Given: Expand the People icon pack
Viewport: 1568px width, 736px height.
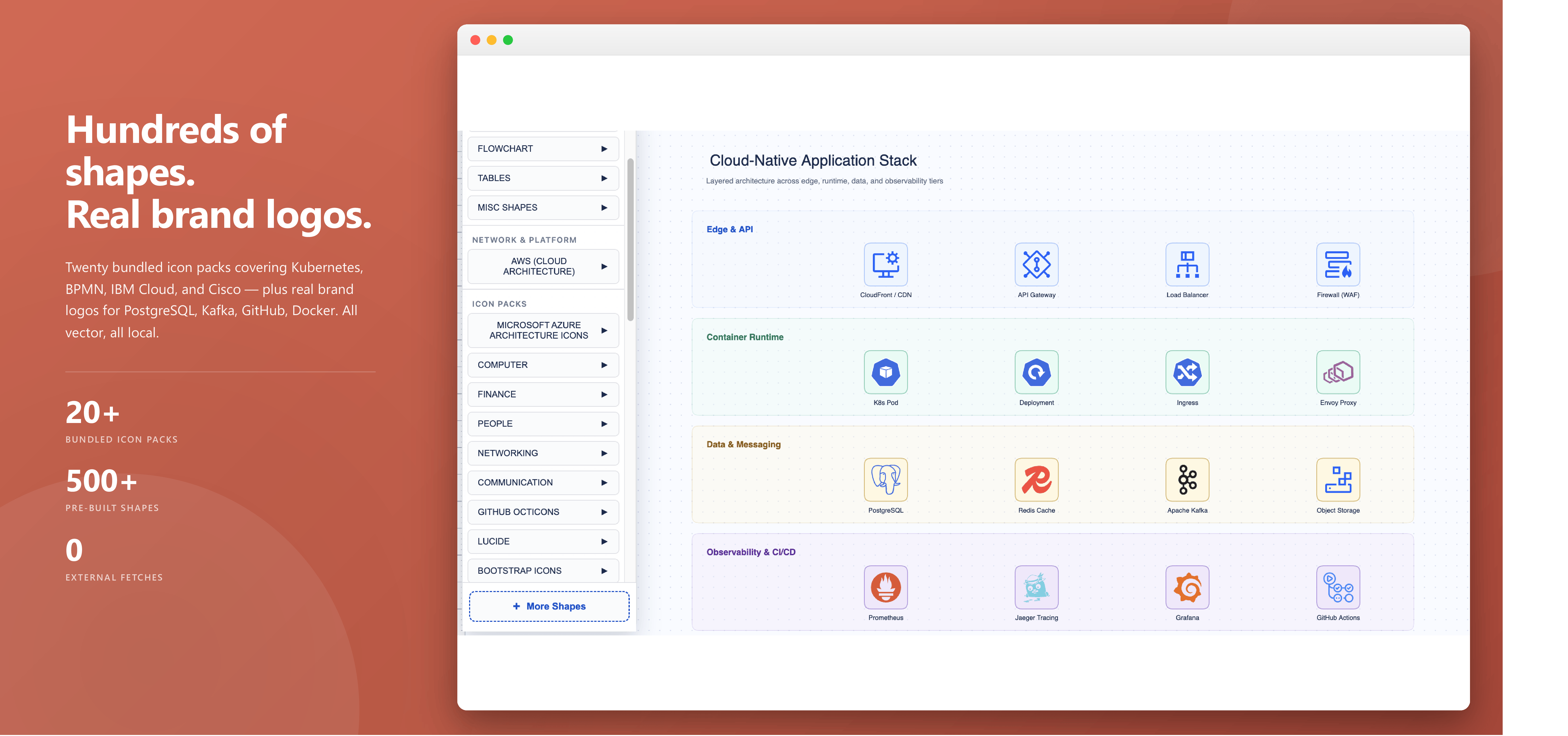Looking at the screenshot, I should (x=543, y=424).
